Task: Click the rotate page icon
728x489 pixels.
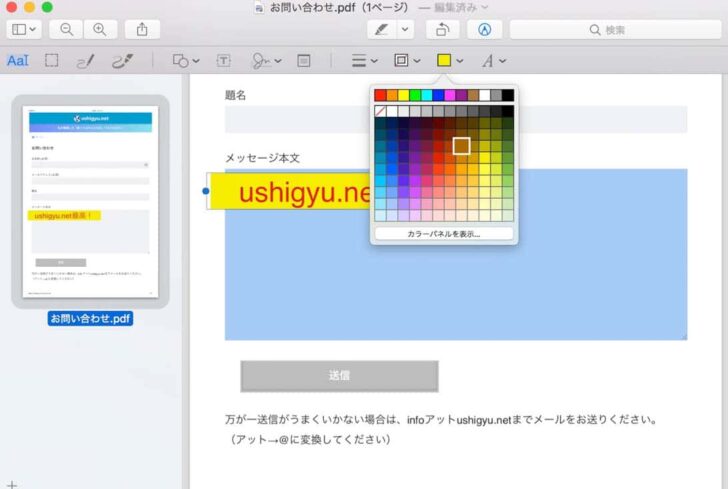Action: [442, 30]
